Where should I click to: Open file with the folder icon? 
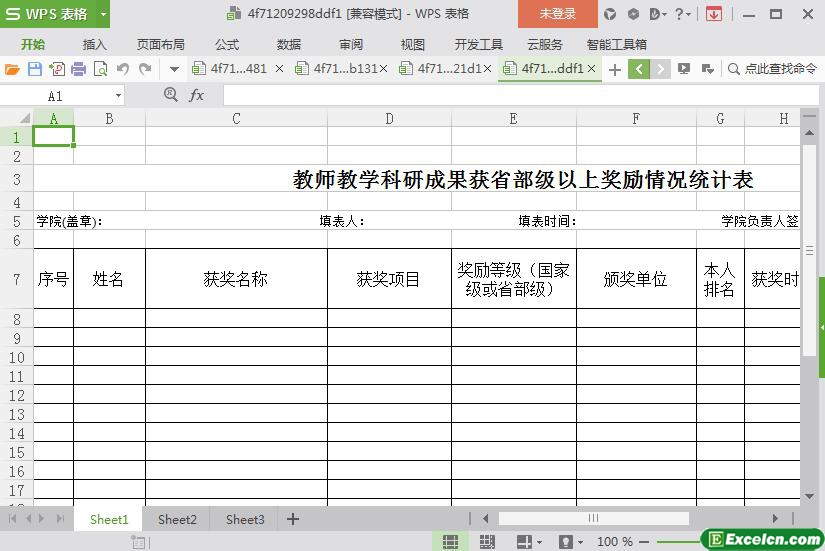tap(12, 69)
